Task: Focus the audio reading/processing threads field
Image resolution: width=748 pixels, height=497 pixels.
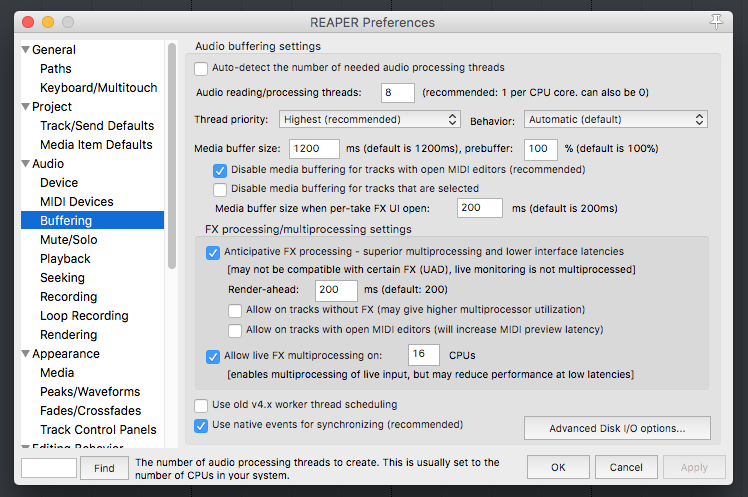Action: coord(397,93)
